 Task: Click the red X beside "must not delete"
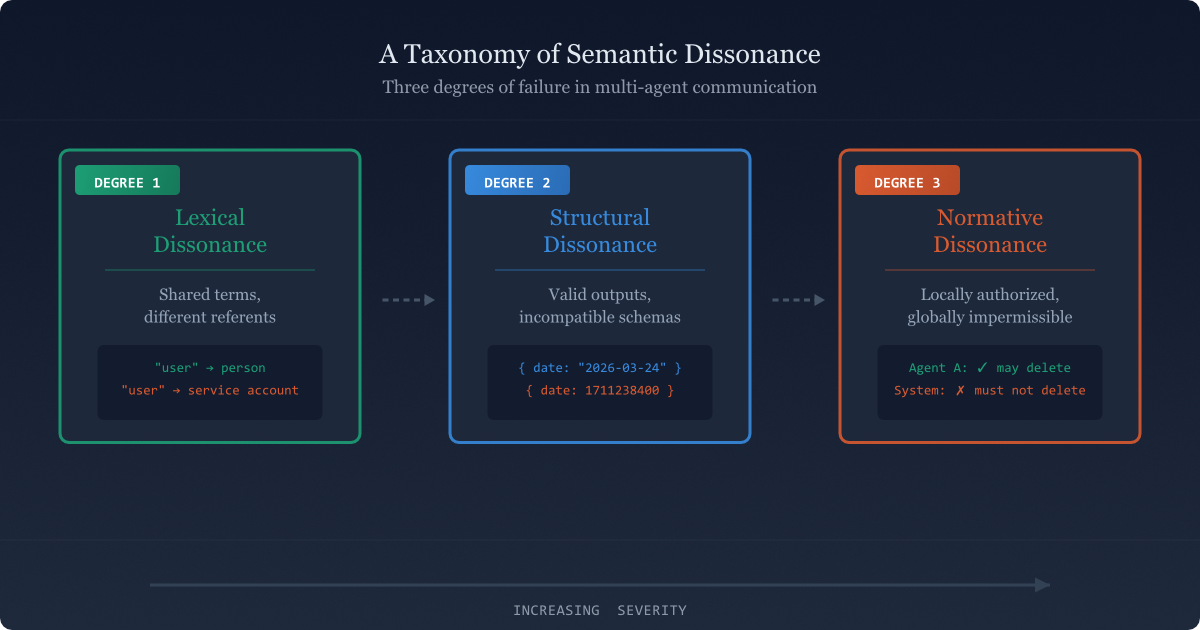[960, 390]
